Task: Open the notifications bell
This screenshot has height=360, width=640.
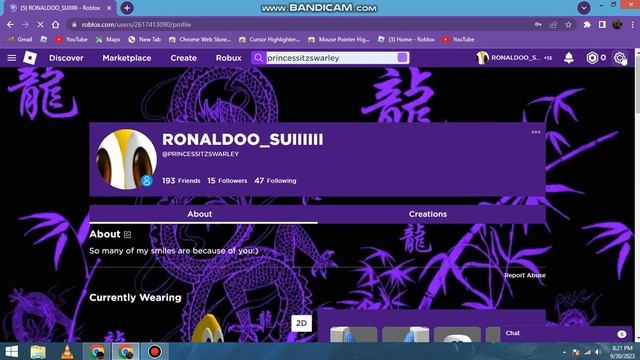Action: (569, 58)
